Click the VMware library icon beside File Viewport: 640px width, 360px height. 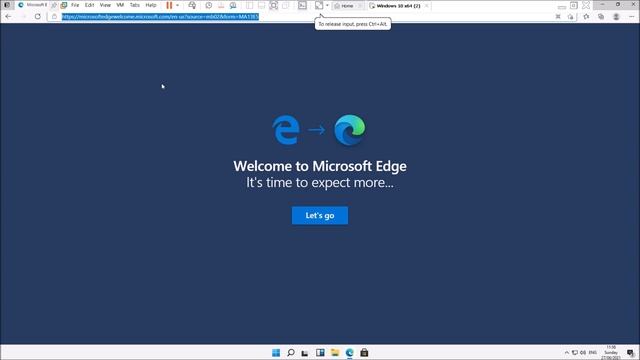coord(64,5)
